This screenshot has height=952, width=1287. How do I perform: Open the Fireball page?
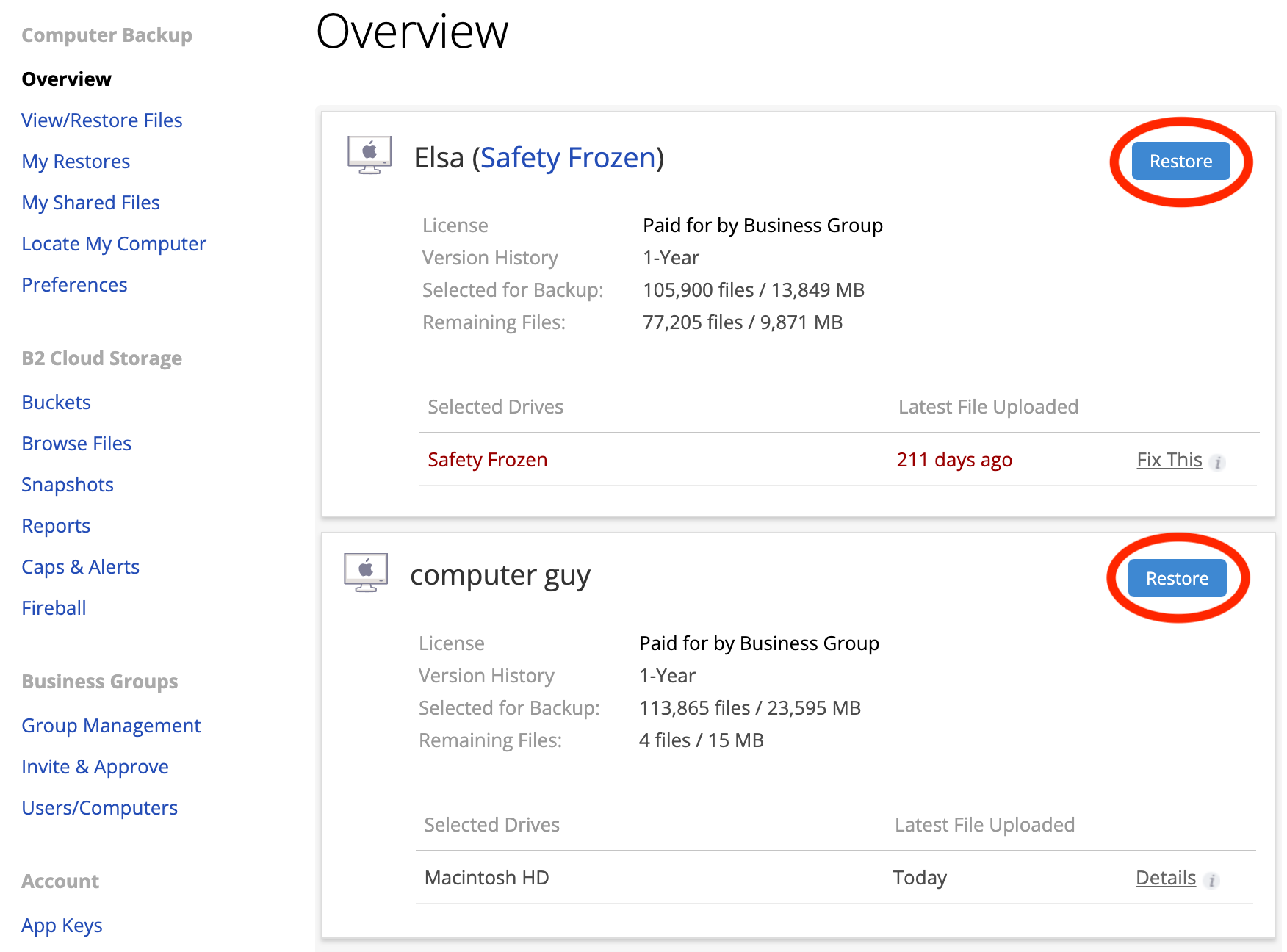pyautogui.click(x=54, y=608)
